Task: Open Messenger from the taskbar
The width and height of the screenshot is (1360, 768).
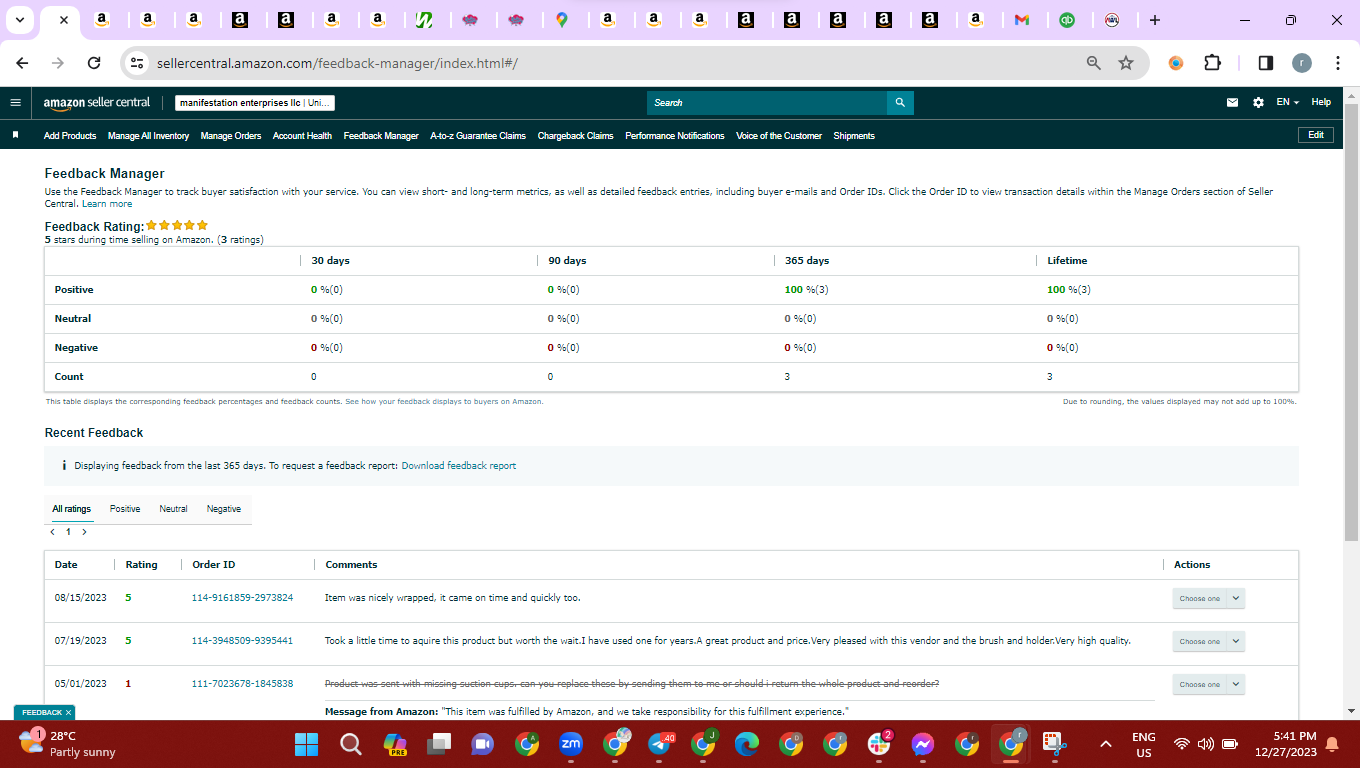Action: tap(922, 744)
